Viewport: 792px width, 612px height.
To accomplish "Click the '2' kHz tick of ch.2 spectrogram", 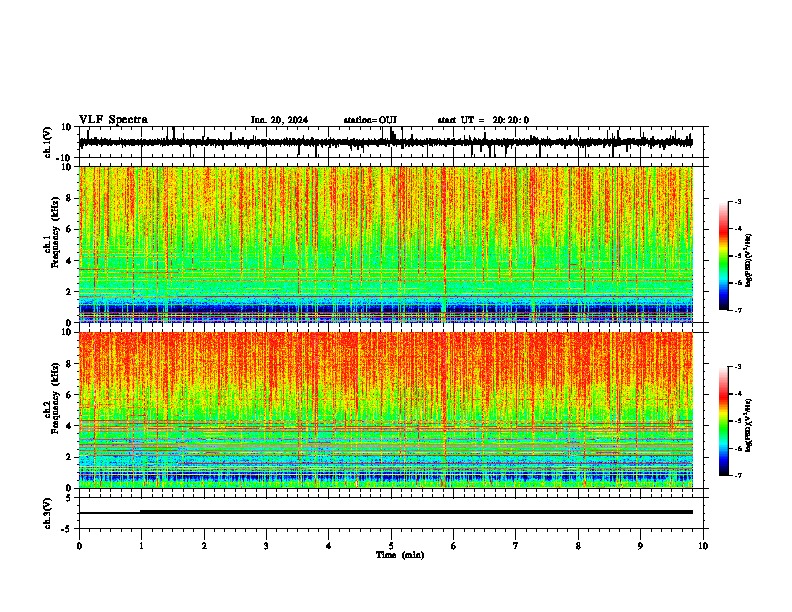I will click(69, 457).
